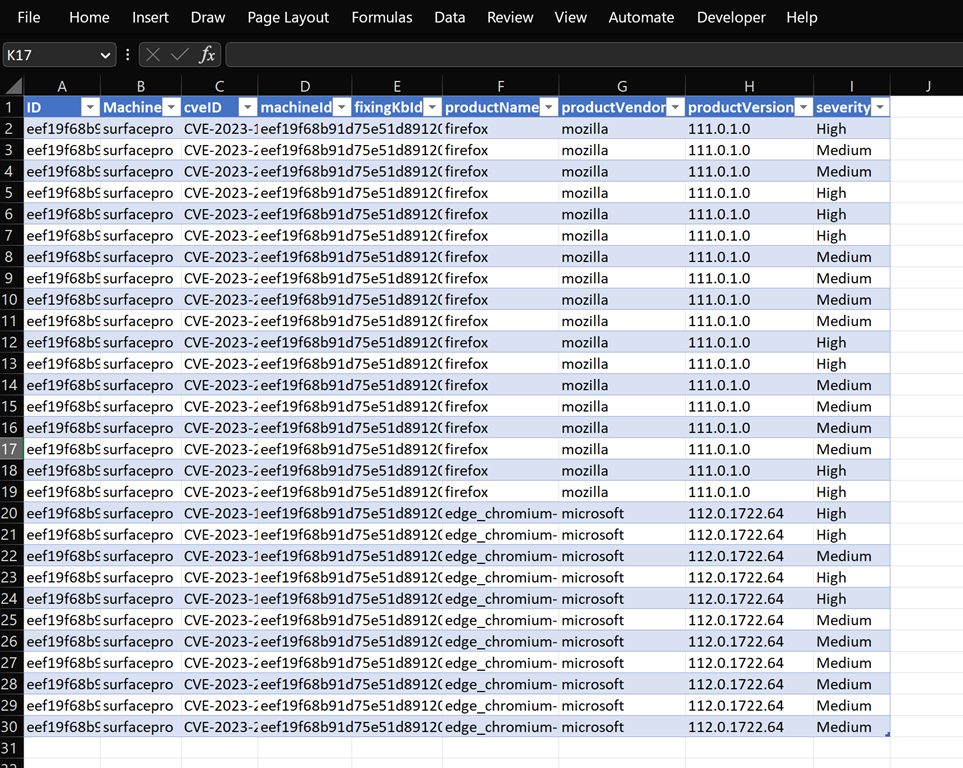Select column H header
Viewport: 963px width, 768px height.
[x=749, y=86]
